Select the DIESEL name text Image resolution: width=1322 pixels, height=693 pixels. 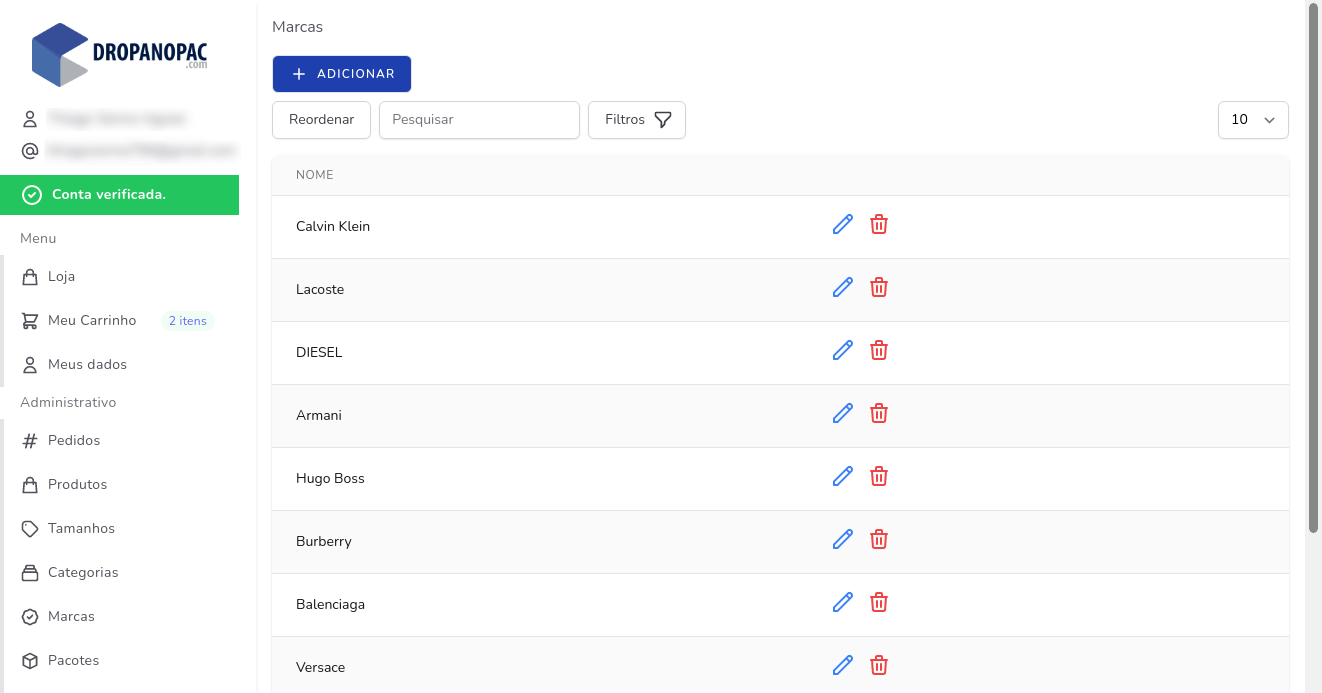[x=319, y=352]
